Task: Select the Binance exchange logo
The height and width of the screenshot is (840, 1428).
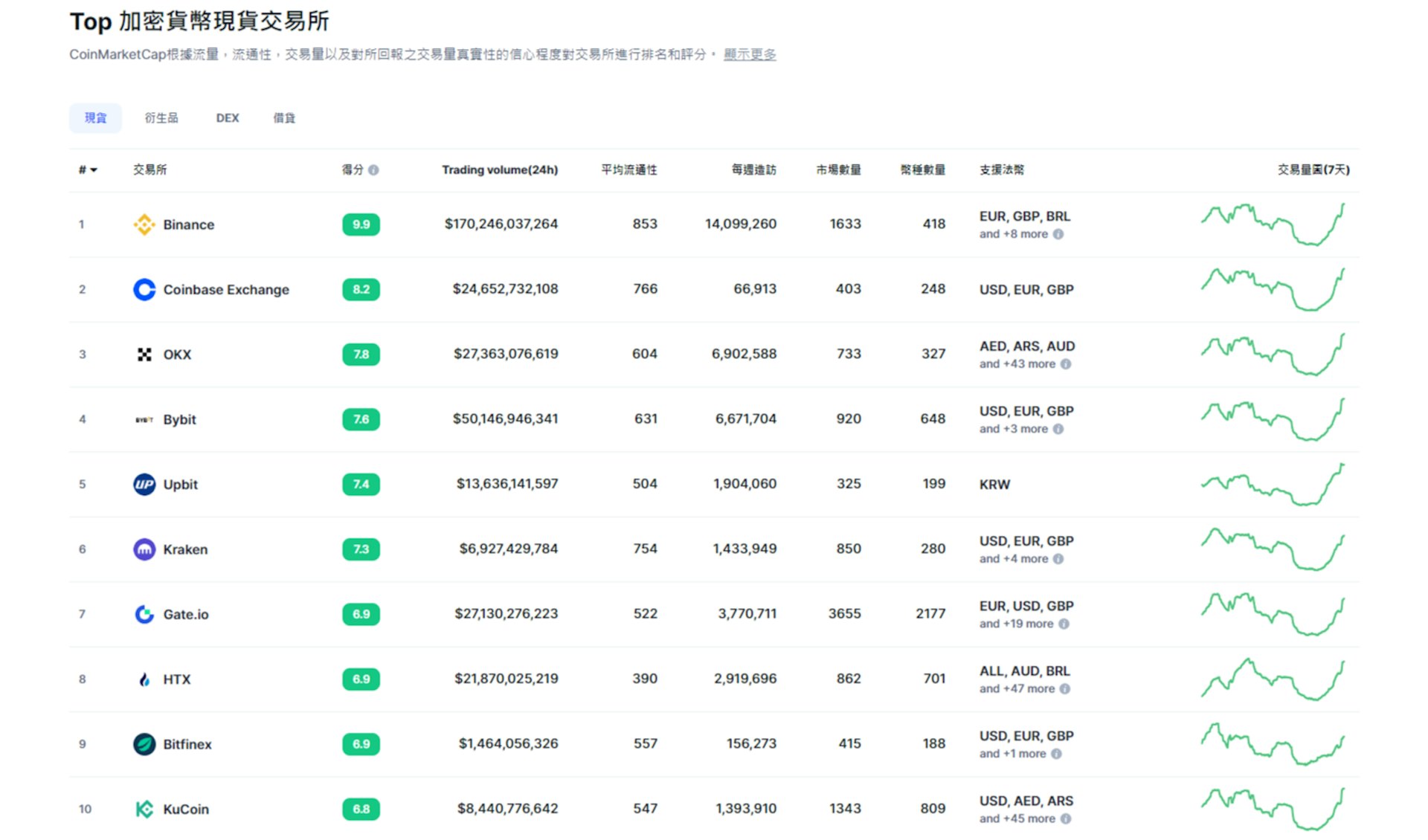Action: coord(143,224)
